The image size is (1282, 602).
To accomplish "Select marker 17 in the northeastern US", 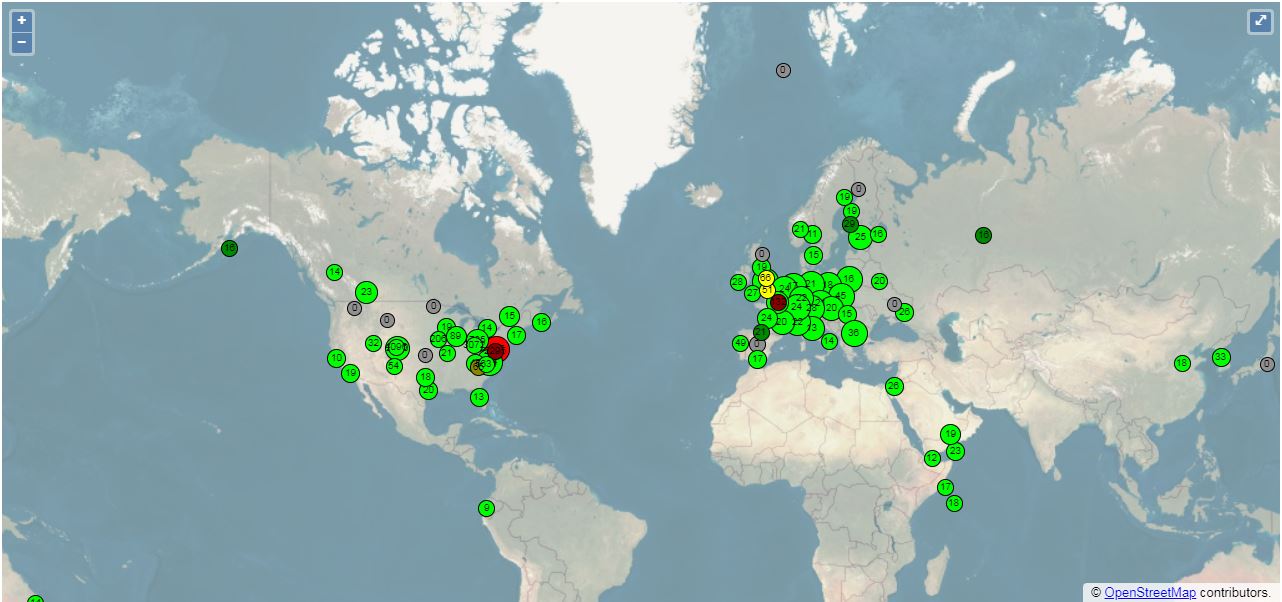I will (x=516, y=335).
